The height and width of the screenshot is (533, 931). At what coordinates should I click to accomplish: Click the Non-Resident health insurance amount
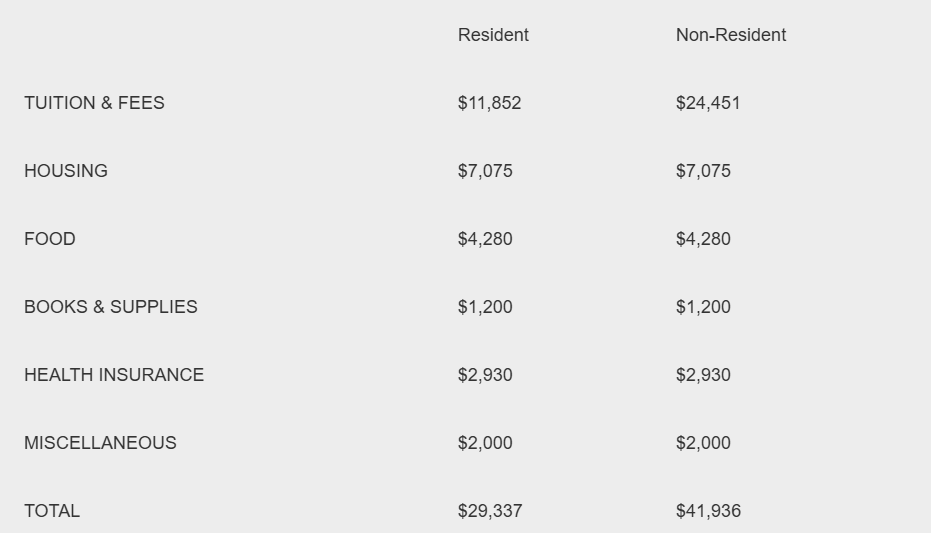(x=703, y=375)
